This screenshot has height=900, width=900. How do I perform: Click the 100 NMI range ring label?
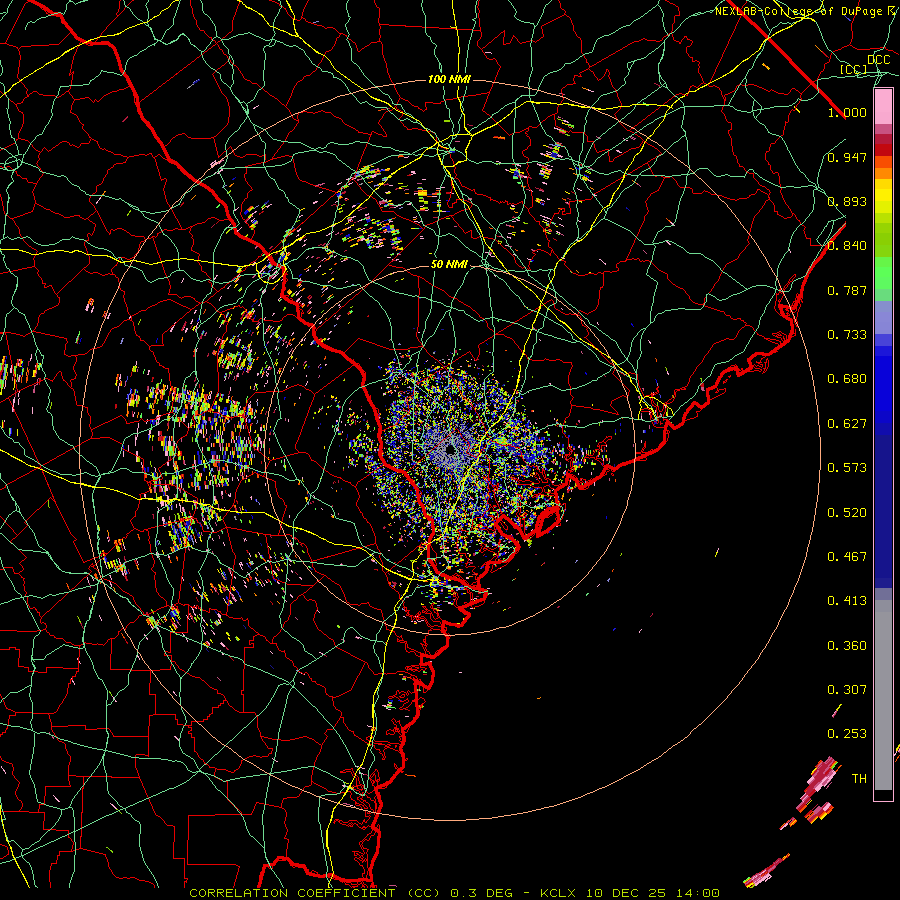coord(449,79)
